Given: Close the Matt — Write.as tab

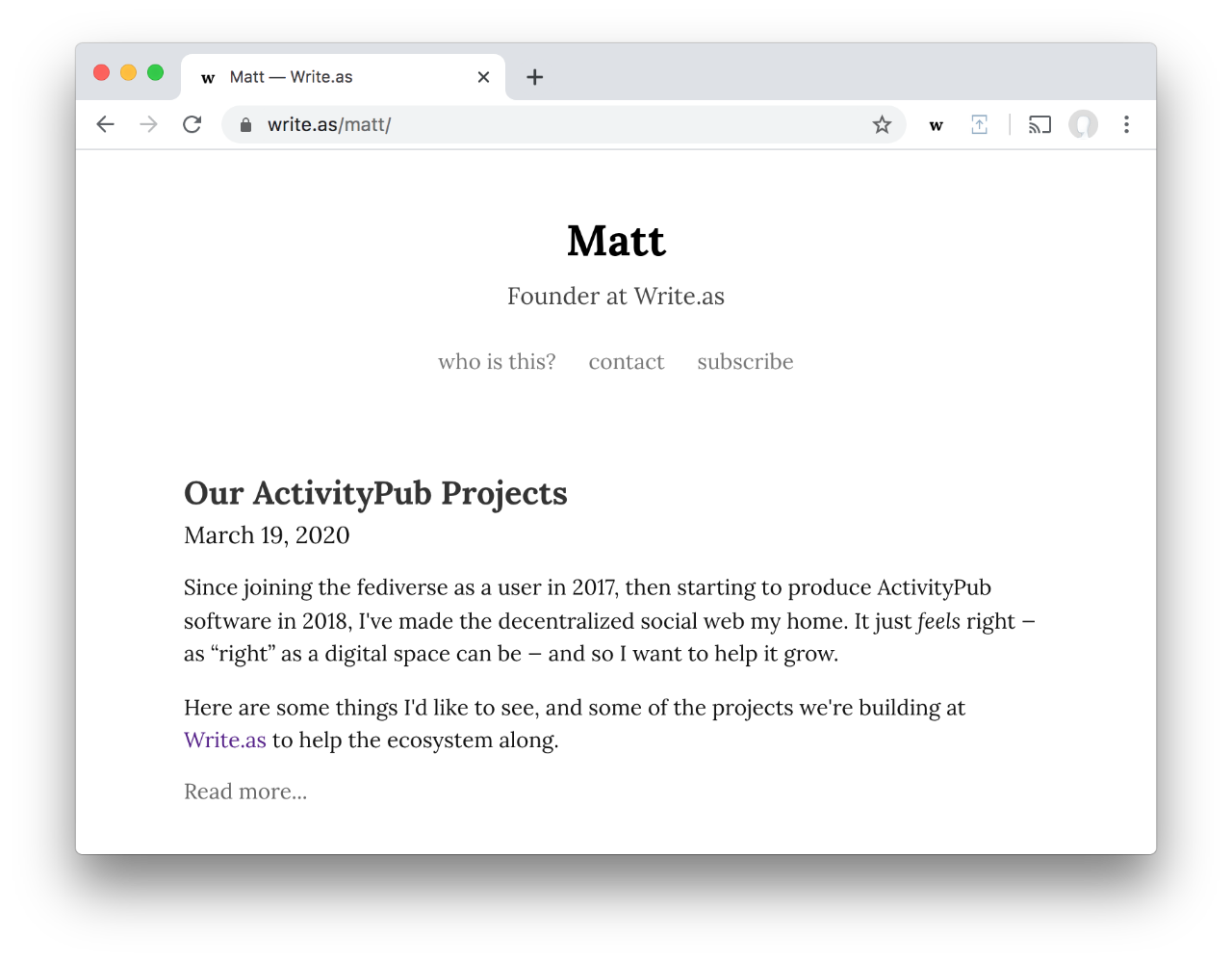Looking at the screenshot, I should point(483,77).
